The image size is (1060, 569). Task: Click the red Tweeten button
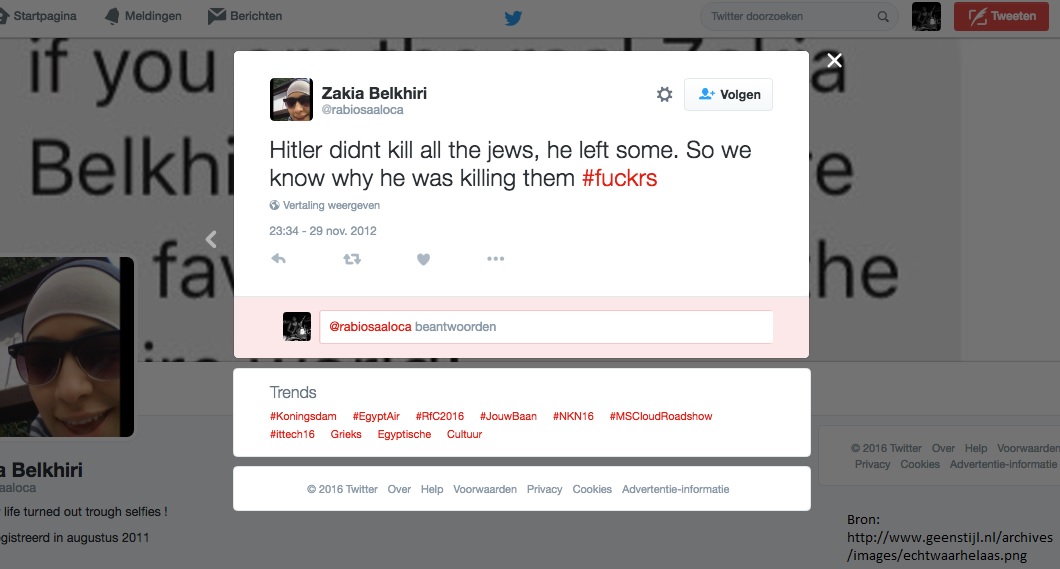(1001, 17)
